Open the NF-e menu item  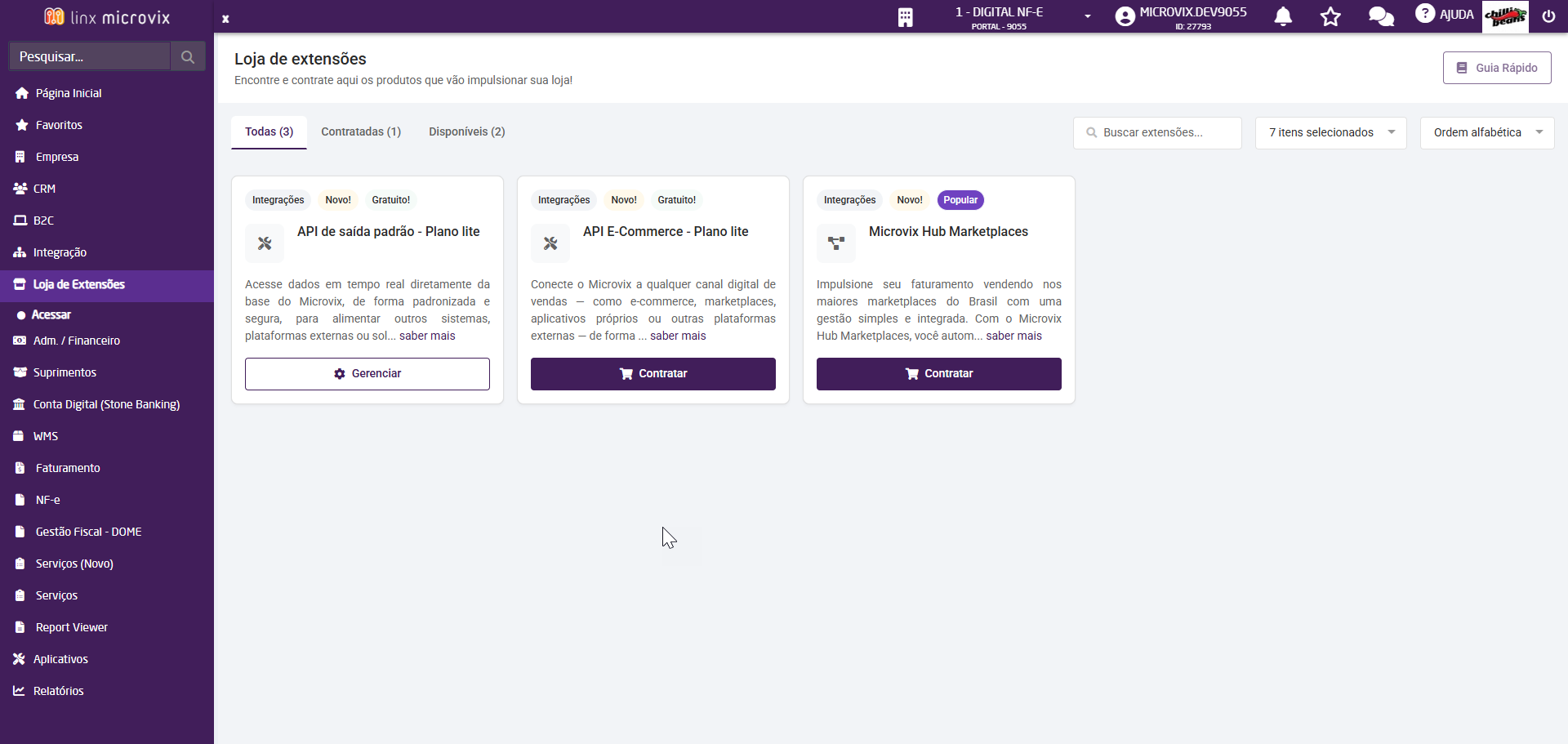coord(107,500)
